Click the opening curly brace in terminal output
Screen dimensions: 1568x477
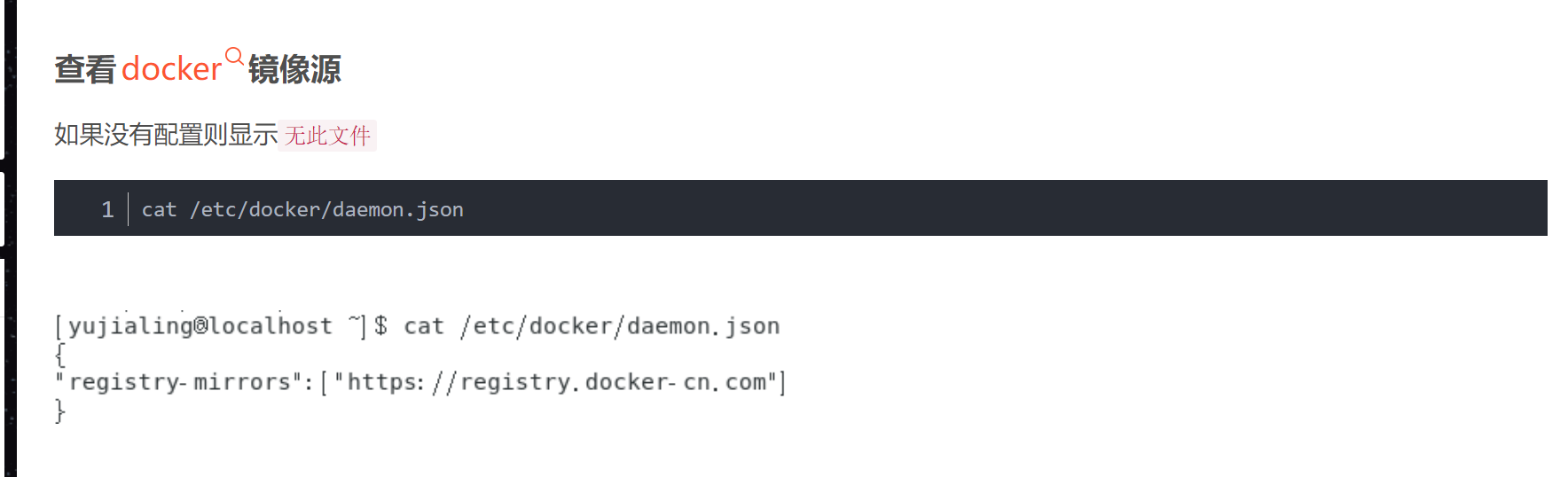pos(59,355)
